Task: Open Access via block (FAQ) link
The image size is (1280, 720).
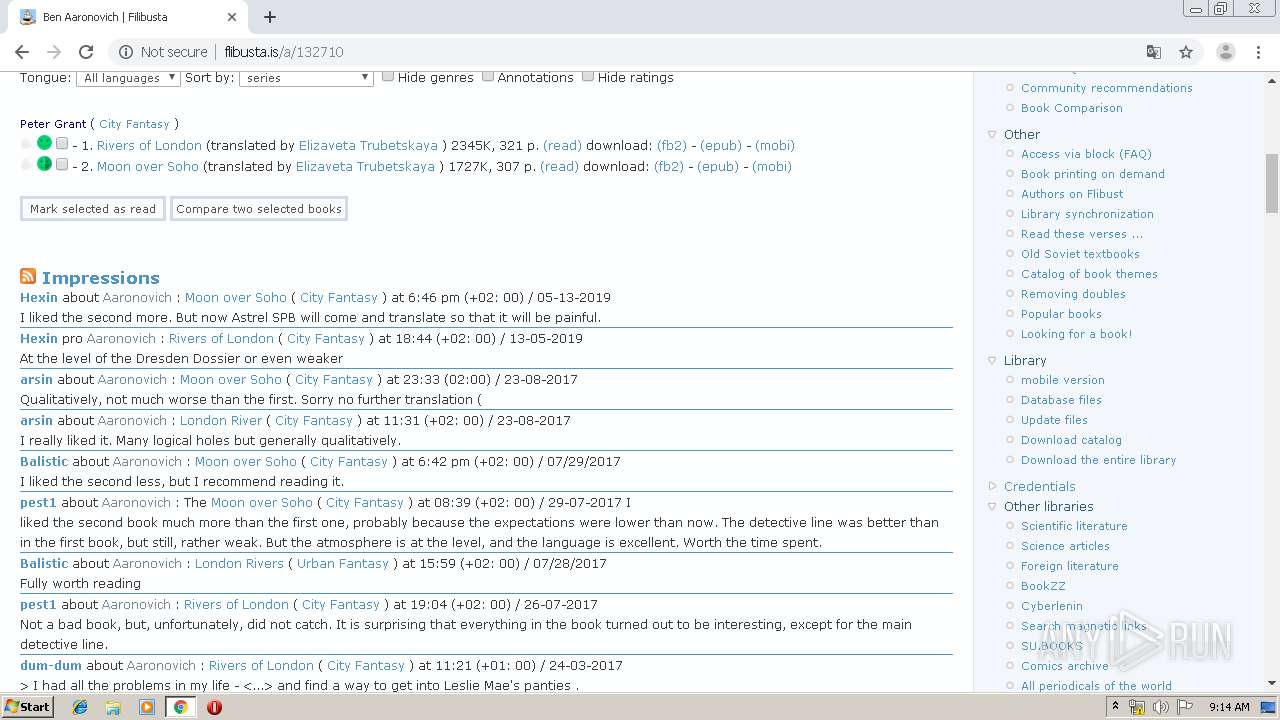Action: 1086,154
